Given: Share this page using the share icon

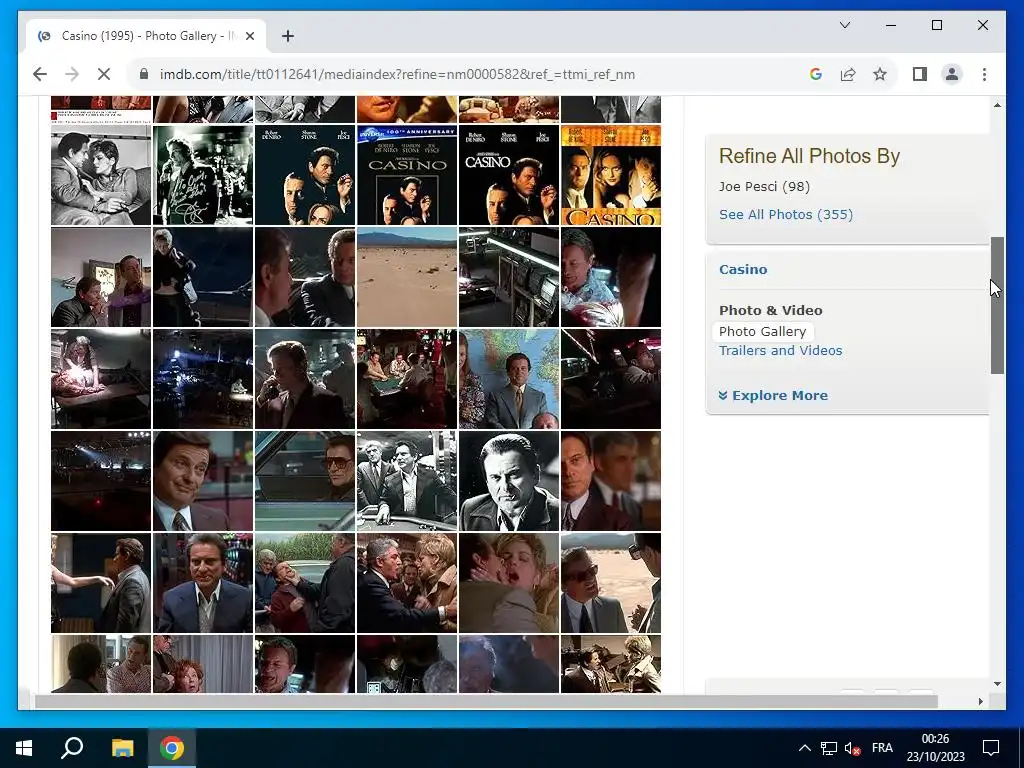Looking at the screenshot, I should pos(848,74).
